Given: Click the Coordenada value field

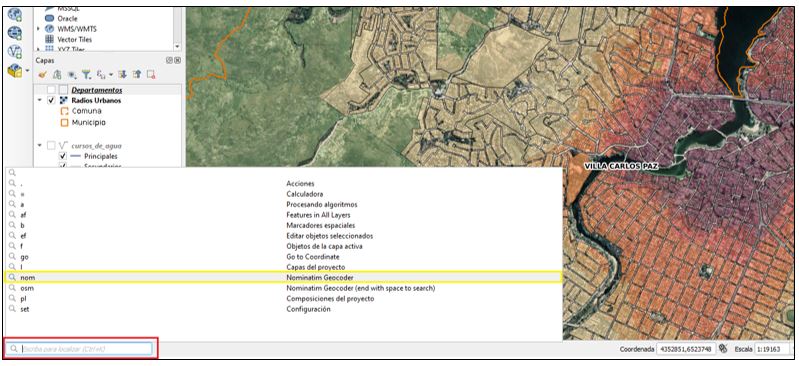Looking at the screenshot, I should pyautogui.click(x=686, y=349).
